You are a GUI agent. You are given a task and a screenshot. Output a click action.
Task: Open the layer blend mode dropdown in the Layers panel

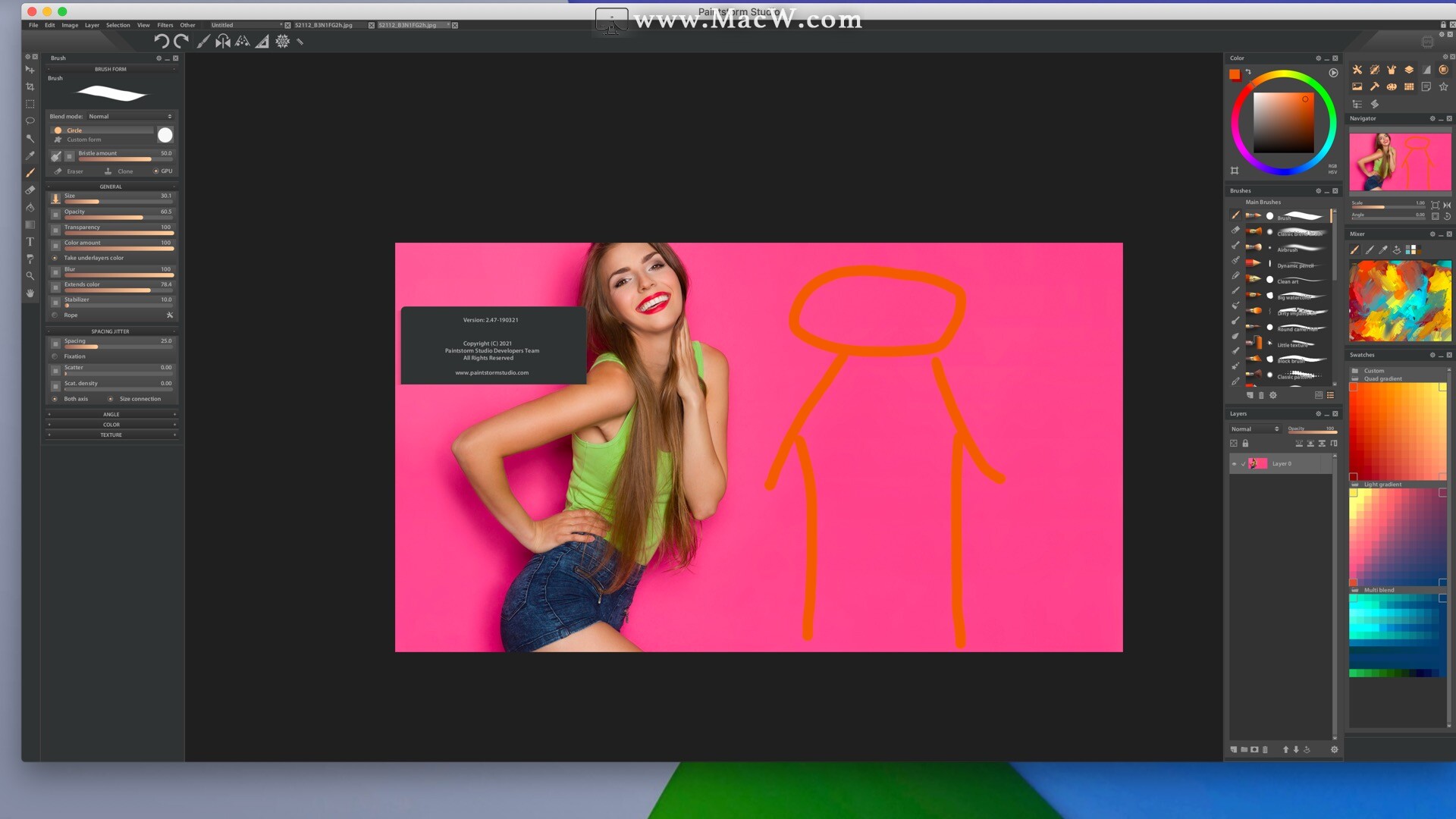coord(1255,429)
